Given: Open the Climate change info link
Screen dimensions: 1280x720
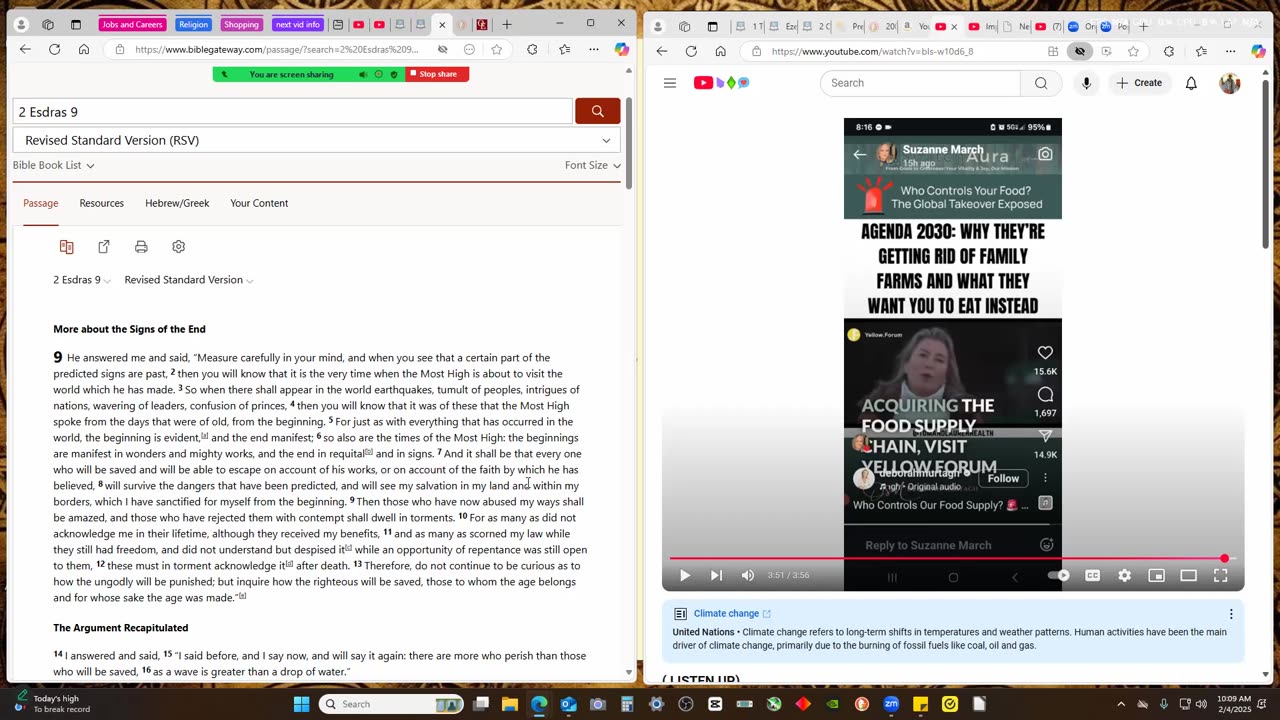Looking at the screenshot, I should (x=732, y=614).
